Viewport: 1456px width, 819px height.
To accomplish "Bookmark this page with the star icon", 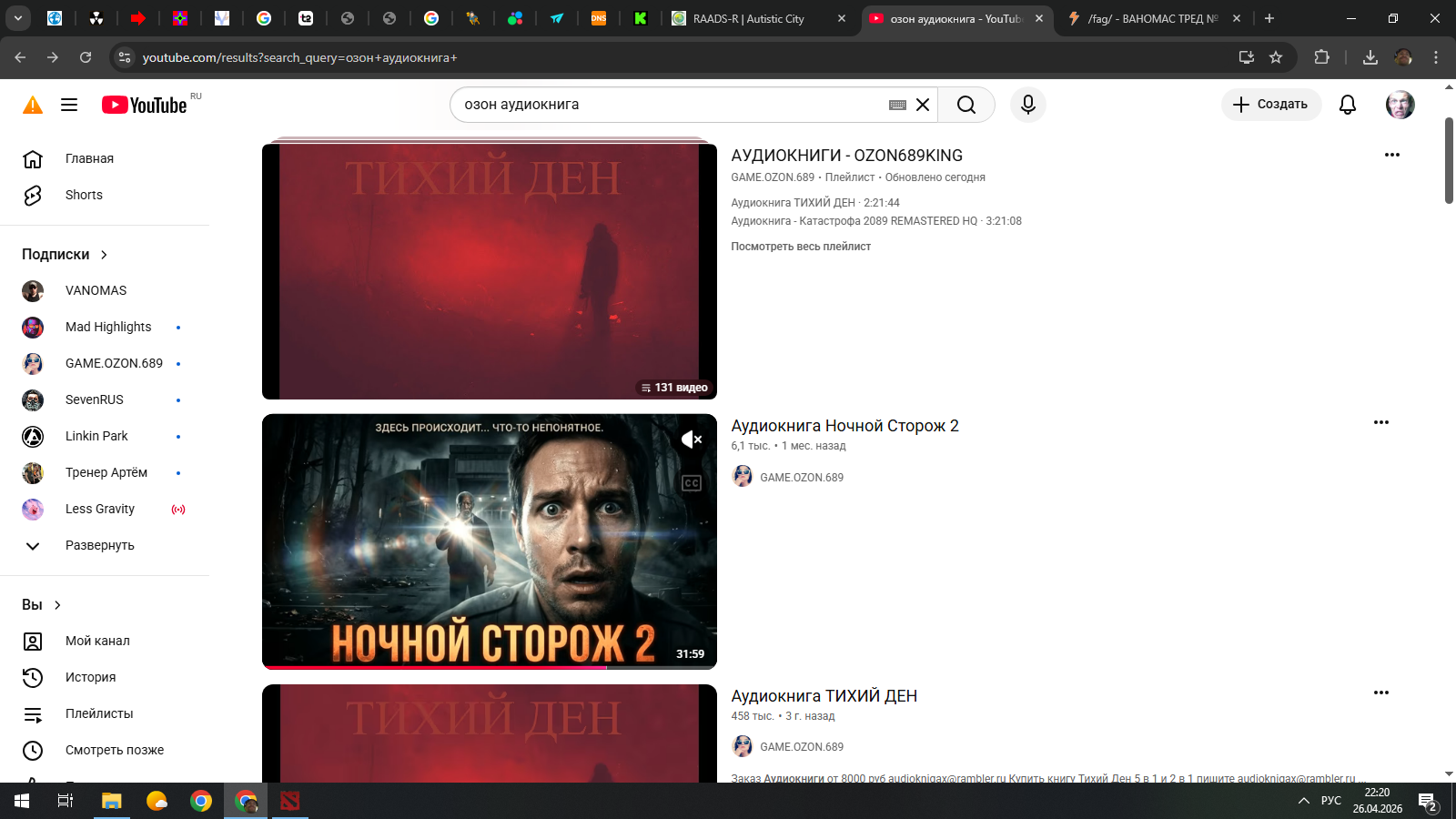I will [x=1276, y=57].
